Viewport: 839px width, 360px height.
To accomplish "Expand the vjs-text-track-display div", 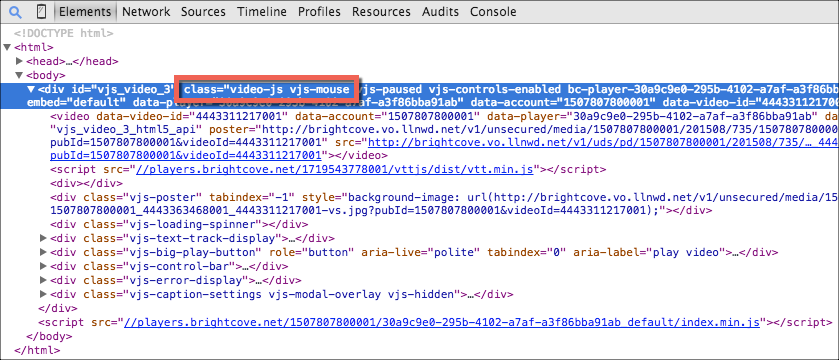I will coord(44,238).
